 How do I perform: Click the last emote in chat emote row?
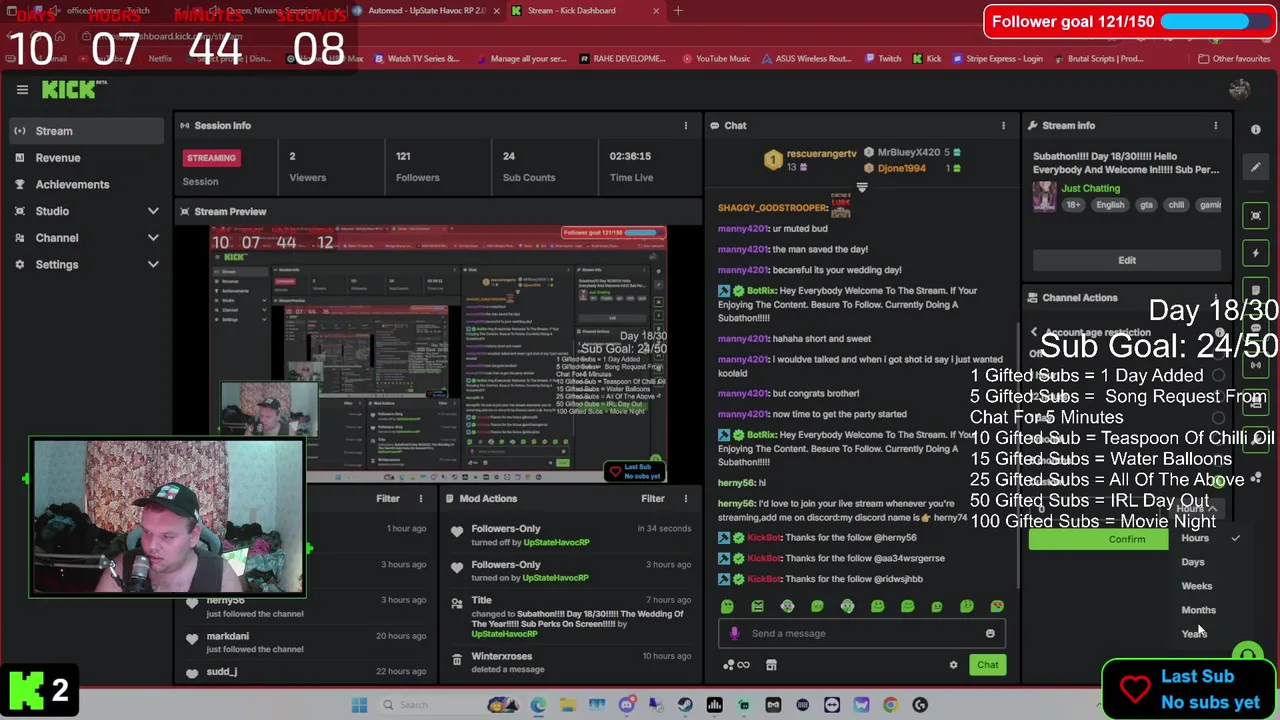click(x=997, y=606)
